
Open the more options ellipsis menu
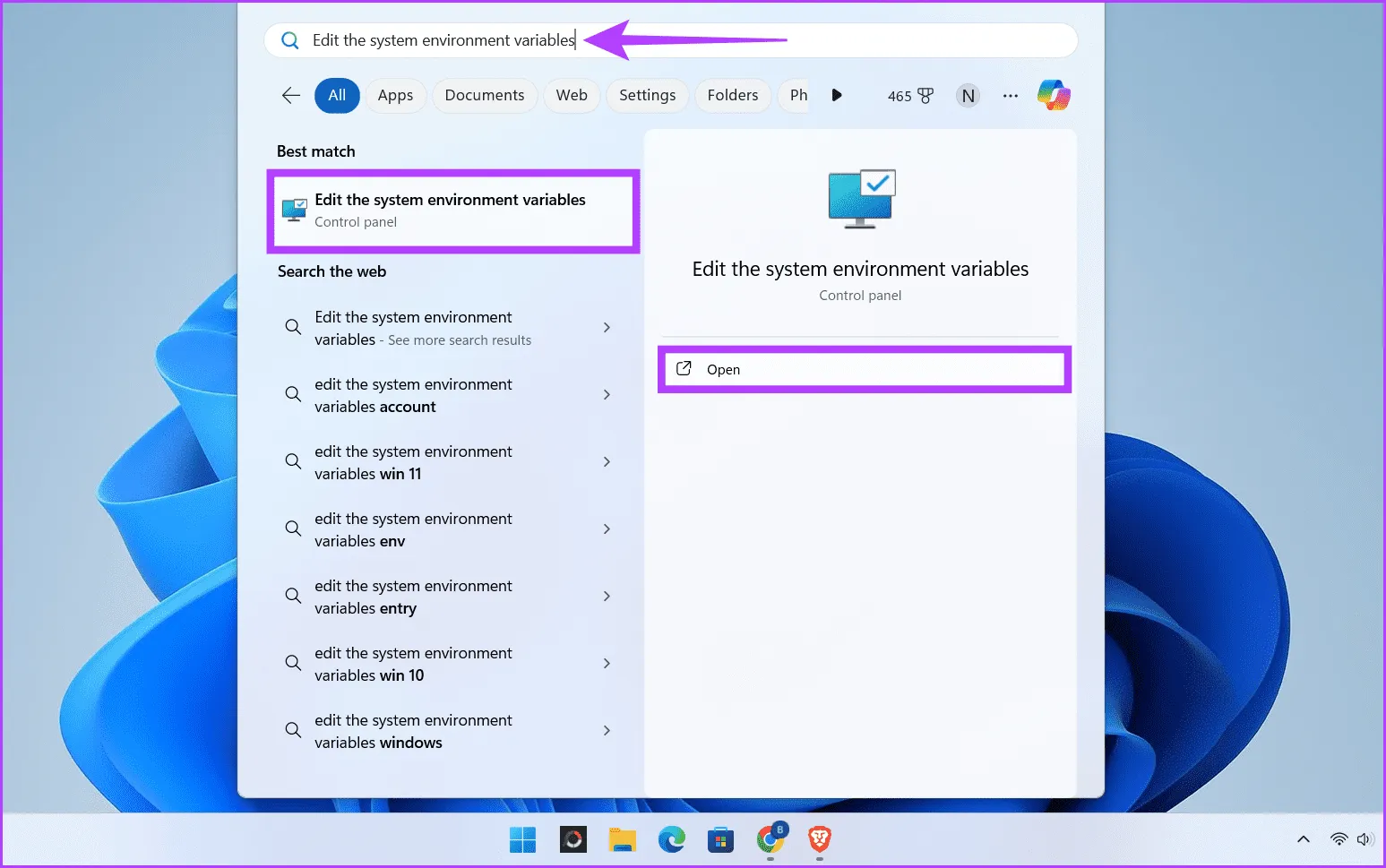point(1011,95)
